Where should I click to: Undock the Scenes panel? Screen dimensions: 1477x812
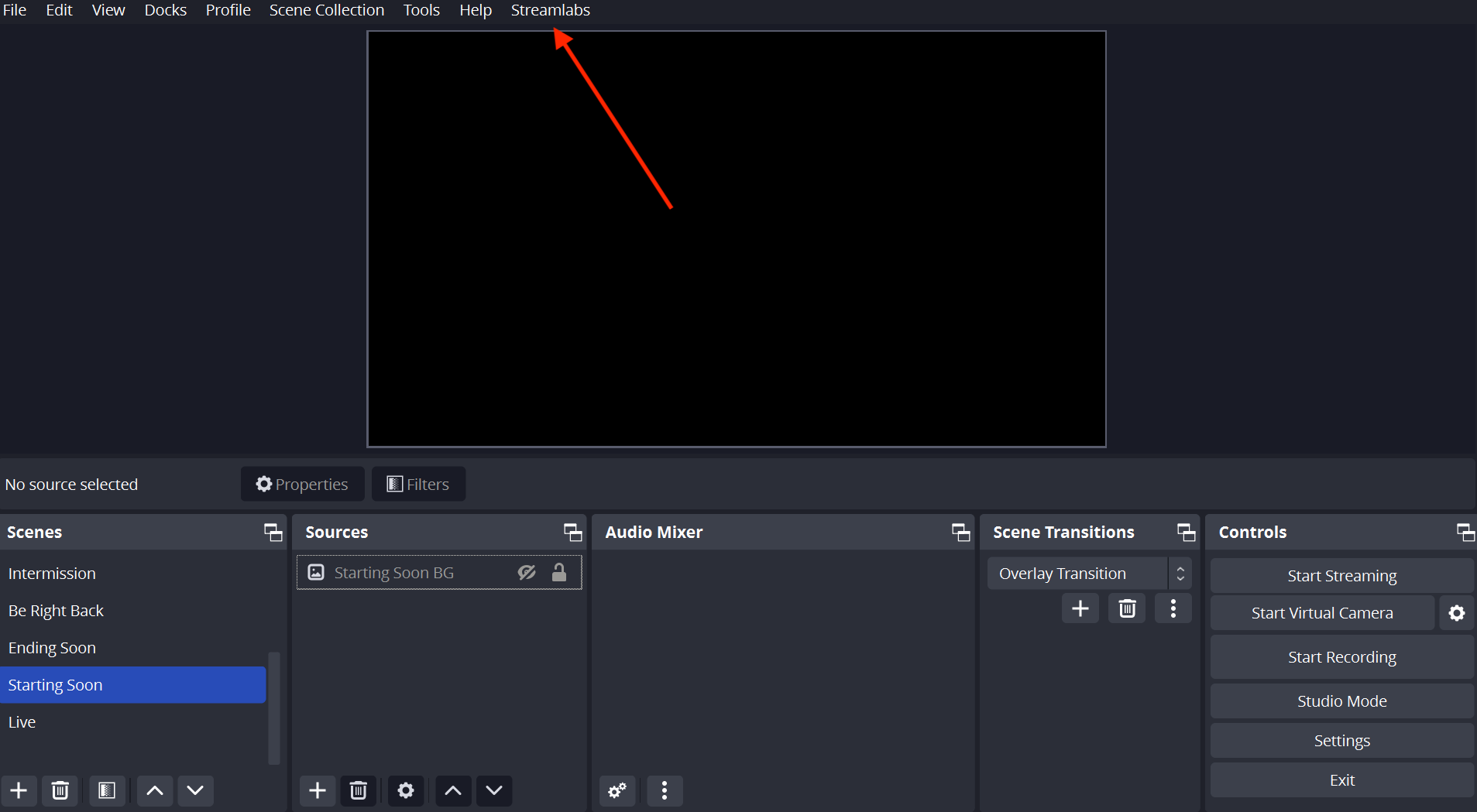click(x=273, y=533)
